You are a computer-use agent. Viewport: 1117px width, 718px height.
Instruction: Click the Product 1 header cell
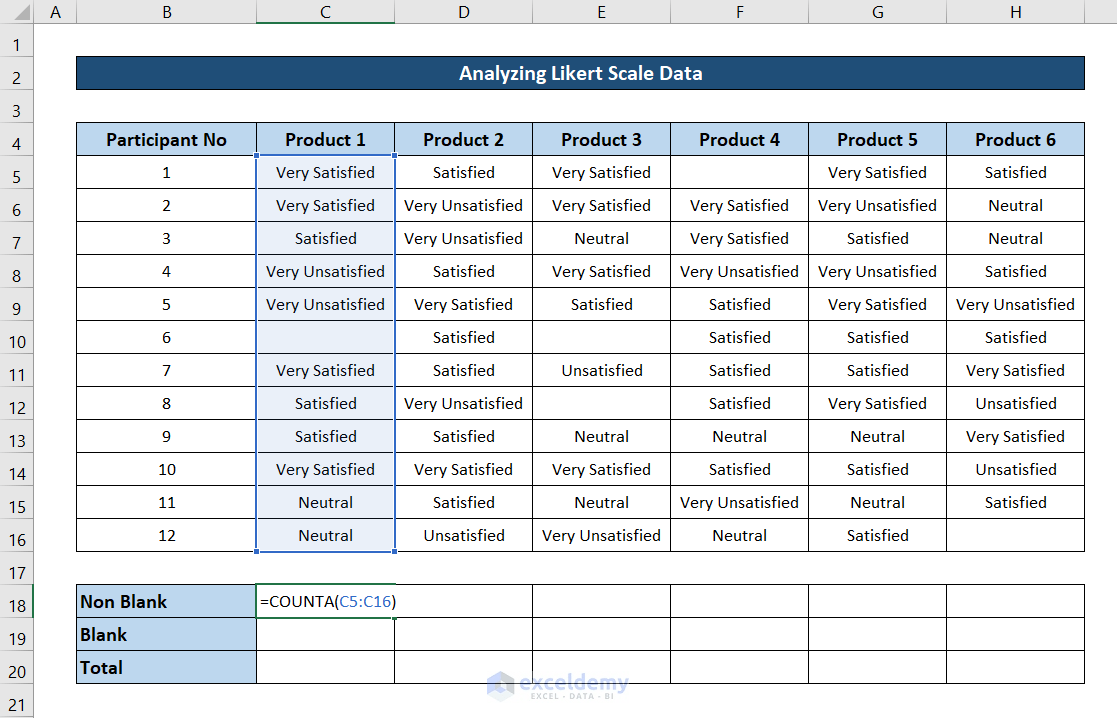[324, 139]
